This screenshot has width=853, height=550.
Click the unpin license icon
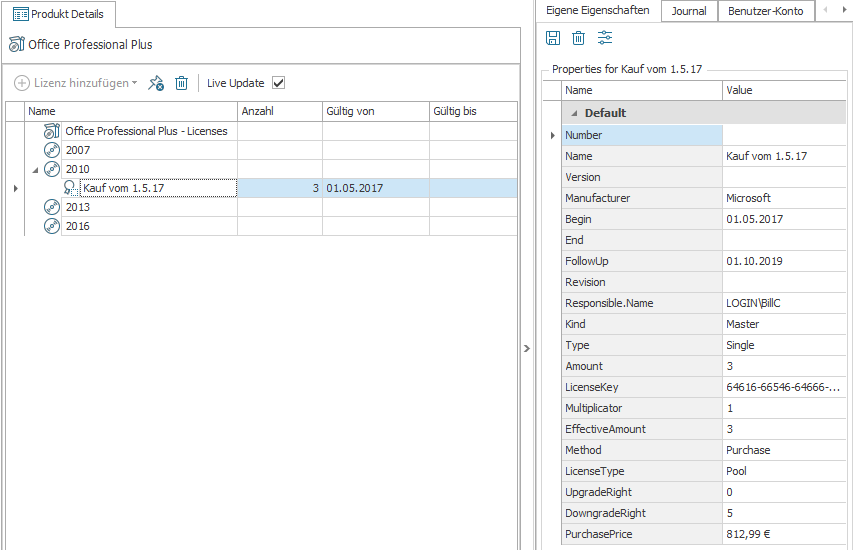(155, 83)
